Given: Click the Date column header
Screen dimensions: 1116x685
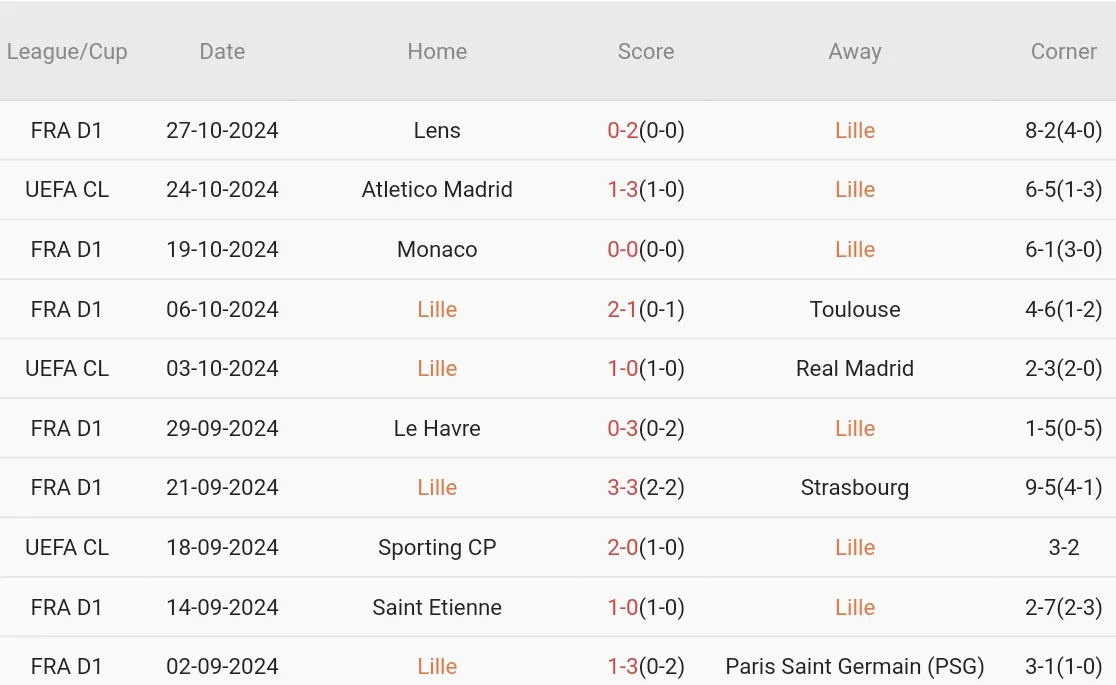Looking at the screenshot, I should (x=222, y=51).
